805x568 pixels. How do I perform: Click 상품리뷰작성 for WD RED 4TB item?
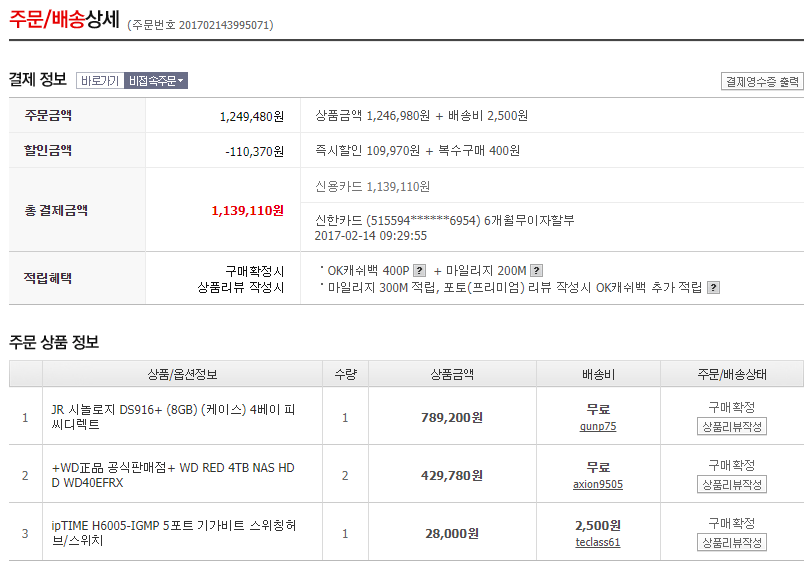(x=731, y=484)
